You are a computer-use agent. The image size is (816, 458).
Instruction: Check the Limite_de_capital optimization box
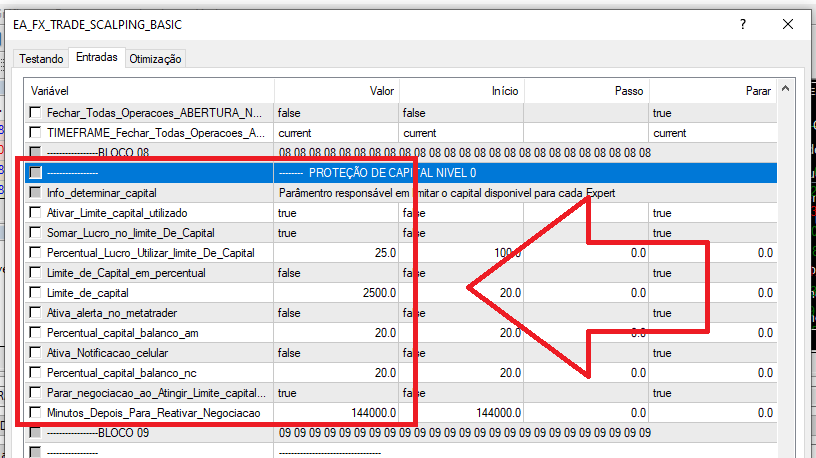[x=36, y=293]
